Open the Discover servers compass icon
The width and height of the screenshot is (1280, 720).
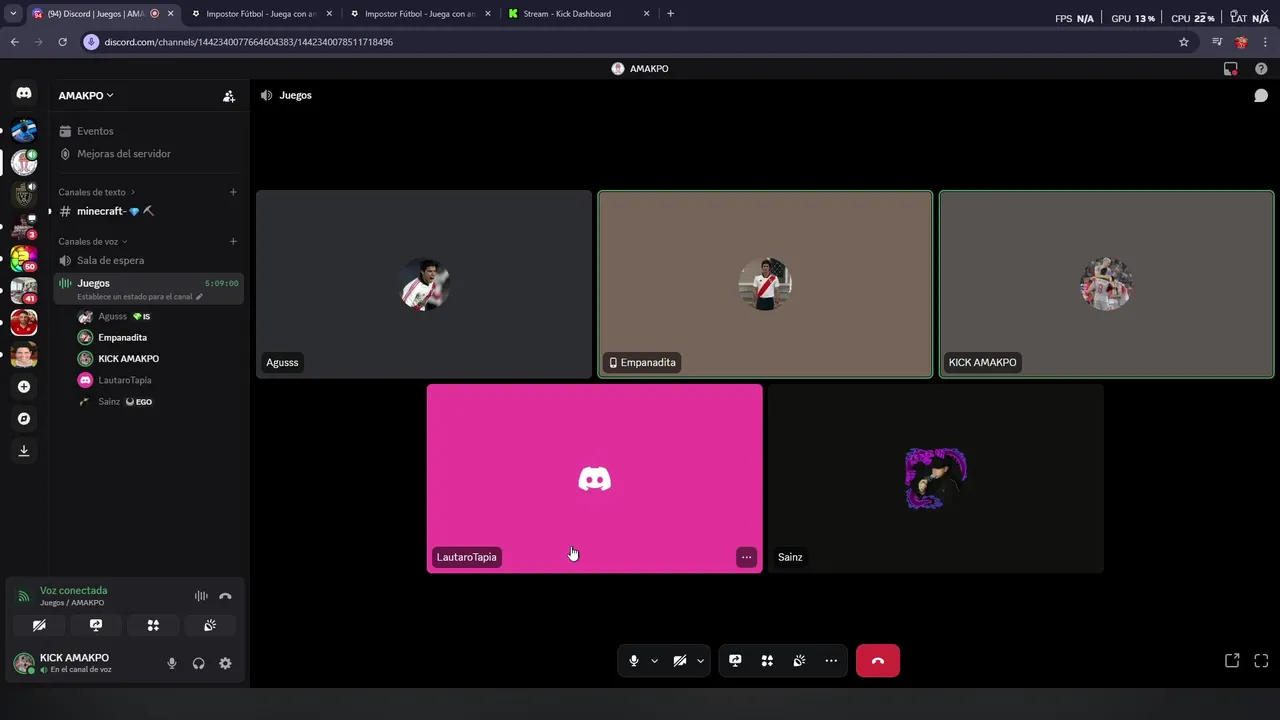[x=24, y=419]
